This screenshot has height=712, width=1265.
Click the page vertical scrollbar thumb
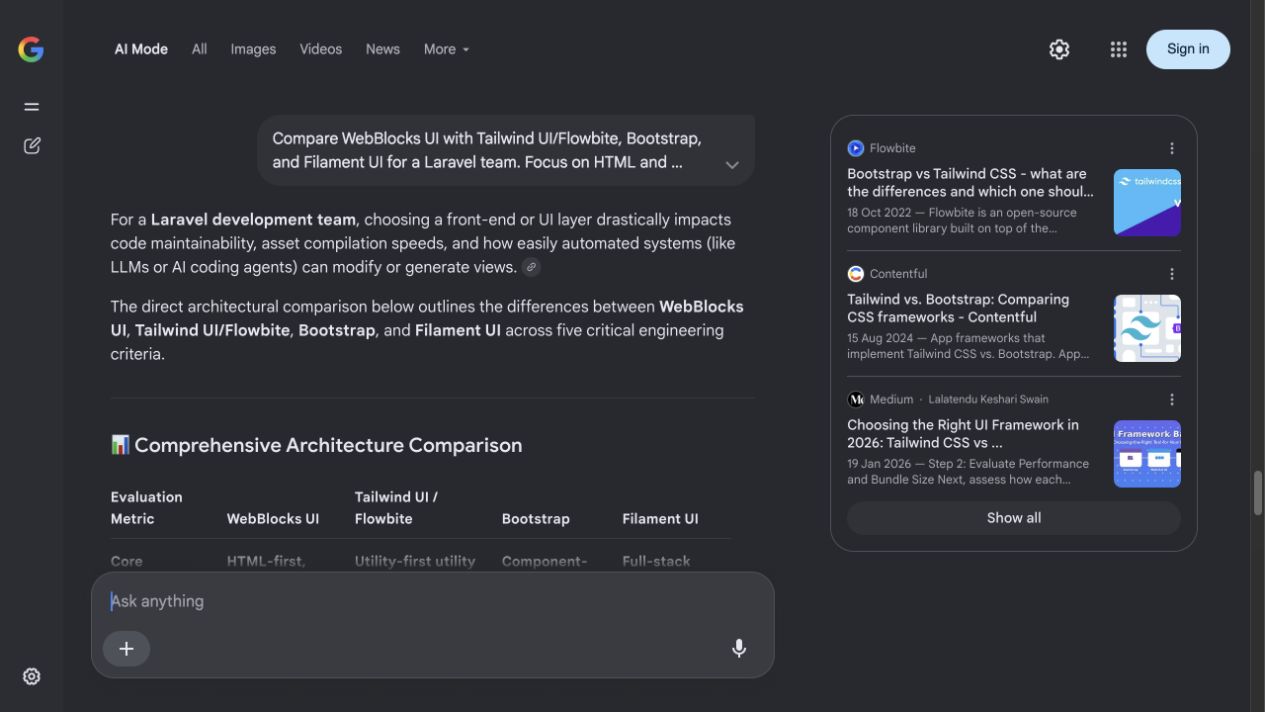point(1258,492)
